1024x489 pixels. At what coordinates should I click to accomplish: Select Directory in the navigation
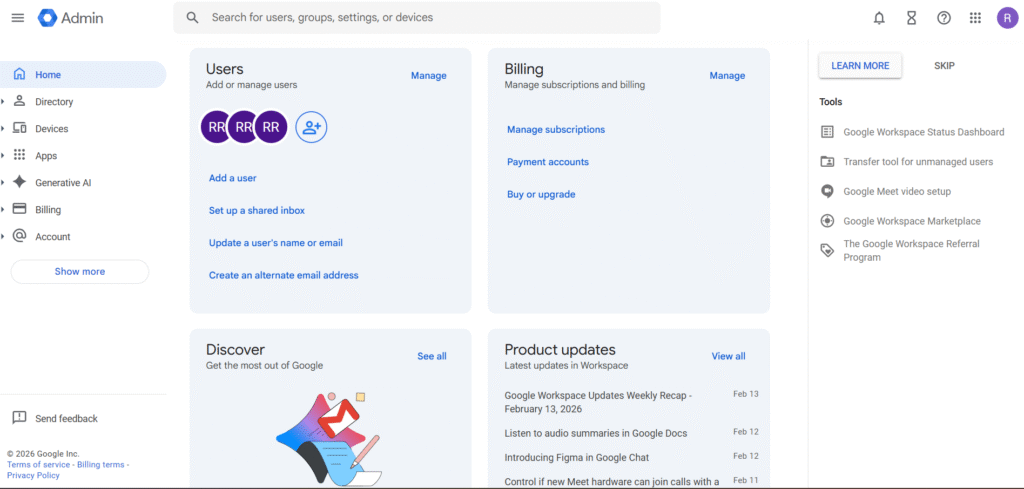(x=54, y=102)
